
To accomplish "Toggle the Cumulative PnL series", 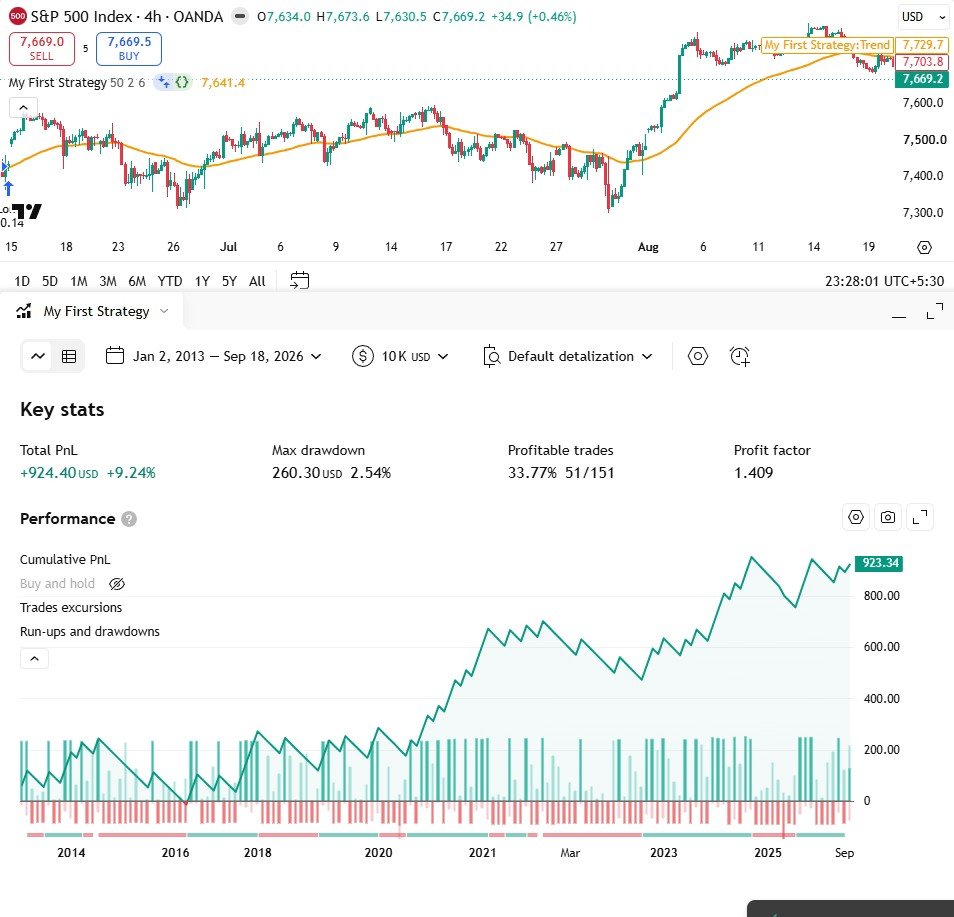I will coord(65,559).
